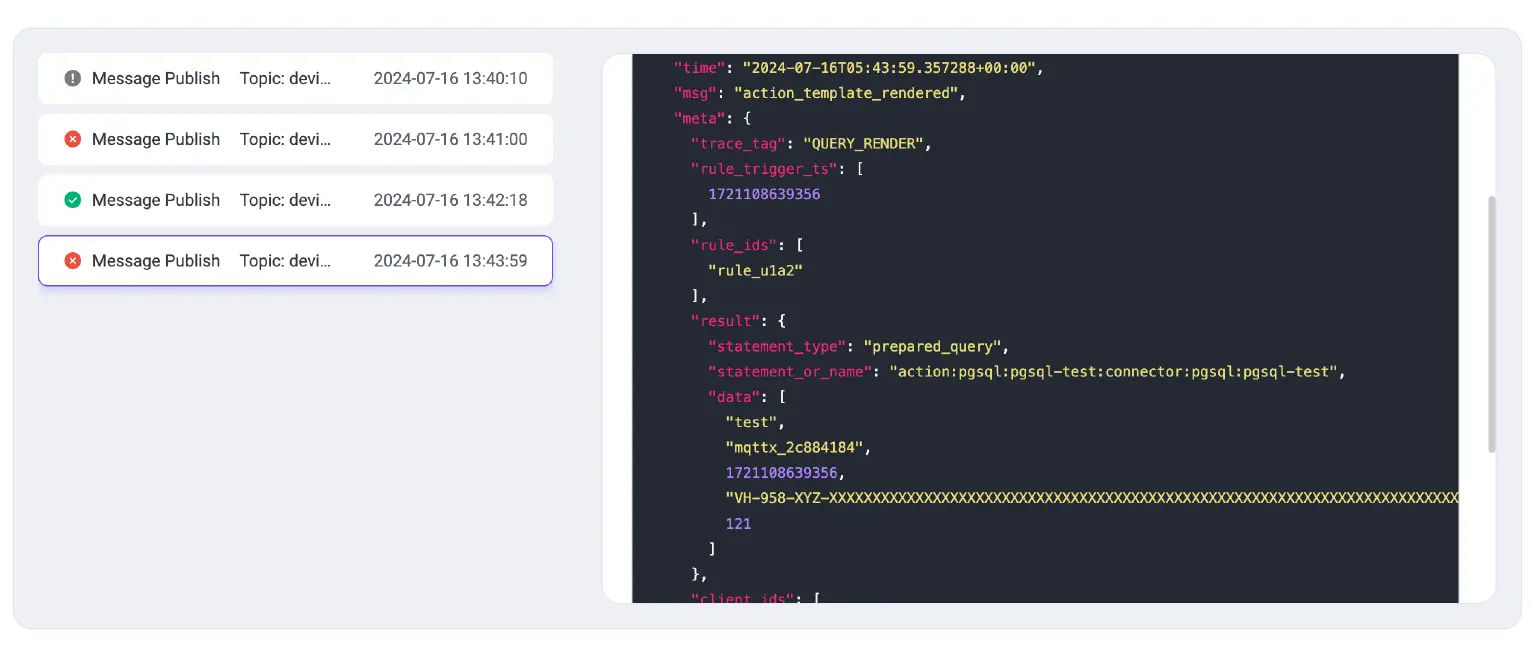This screenshot has width=1536, height=645.
Task: Click the "prepared_query" statement type value
Action: coord(934,347)
